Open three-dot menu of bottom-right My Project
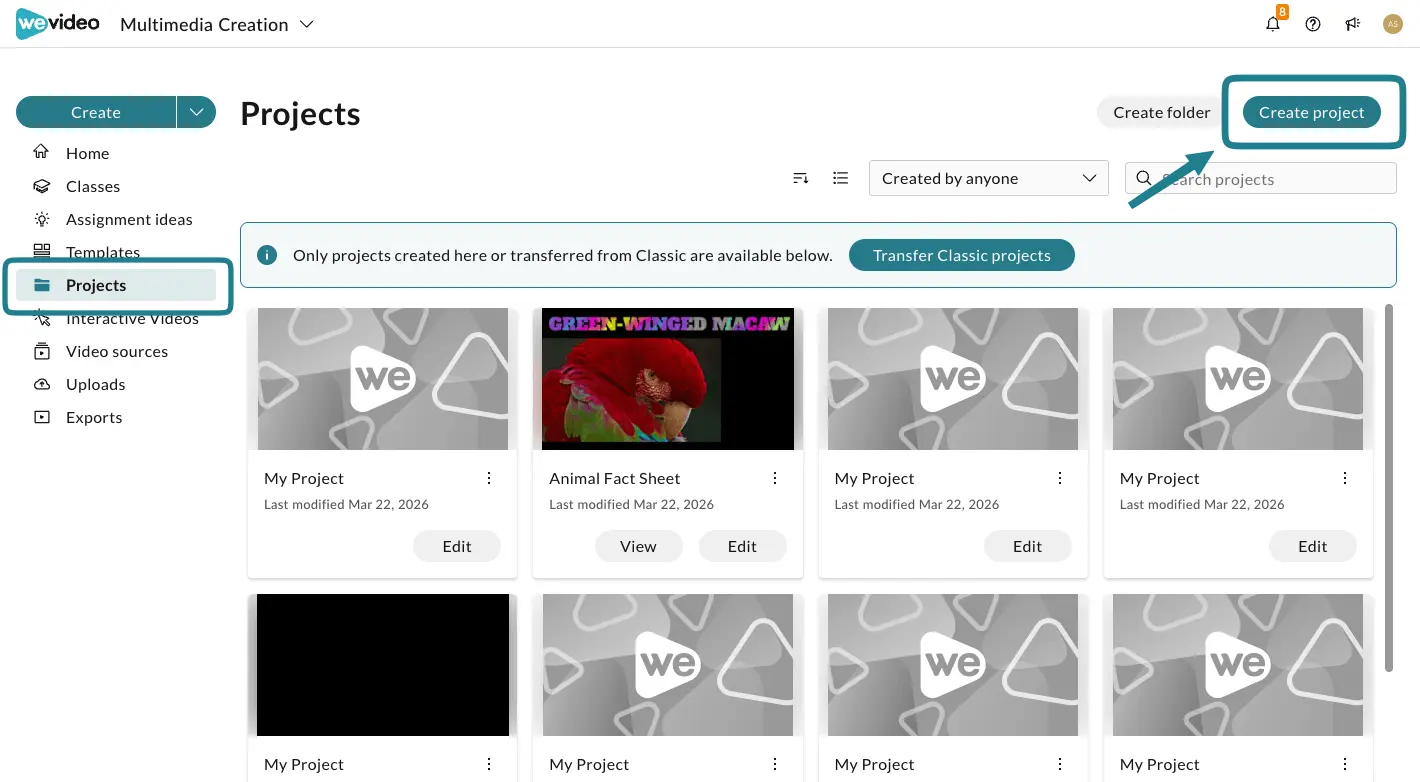 (1345, 764)
